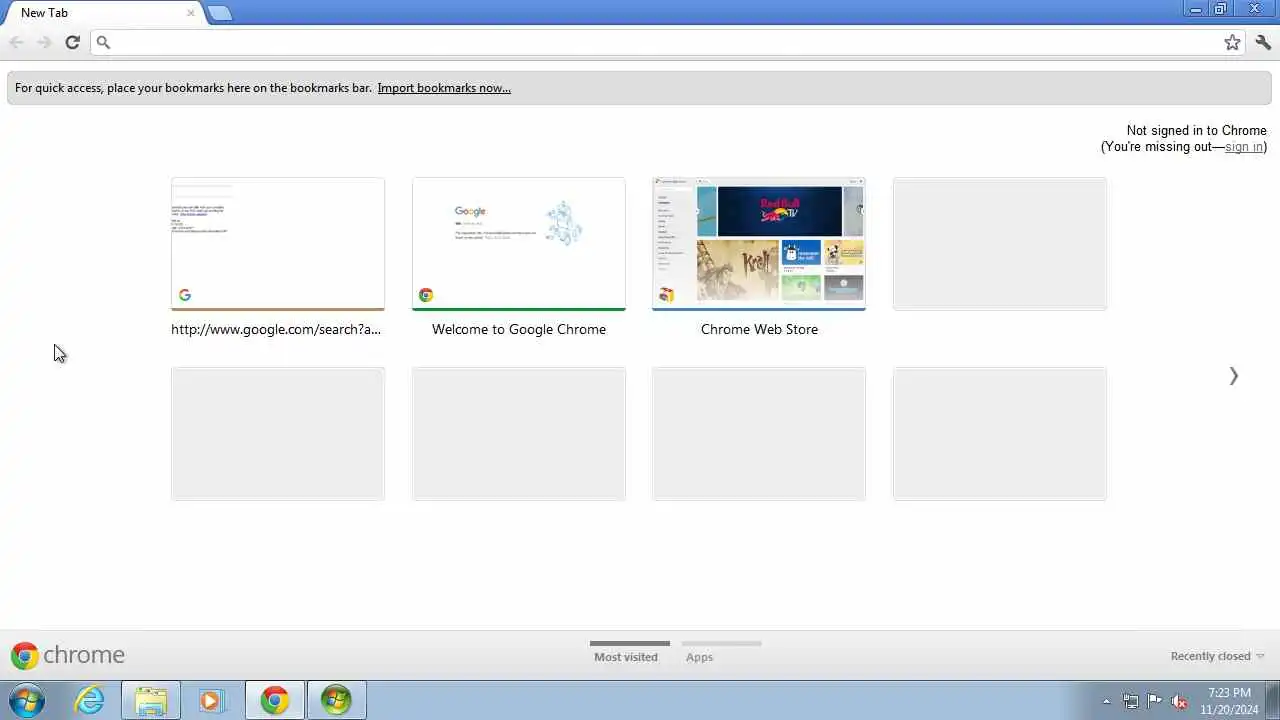Open Action Center flag icon in tray
The image size is (1280, 720).
[1155, 701]
